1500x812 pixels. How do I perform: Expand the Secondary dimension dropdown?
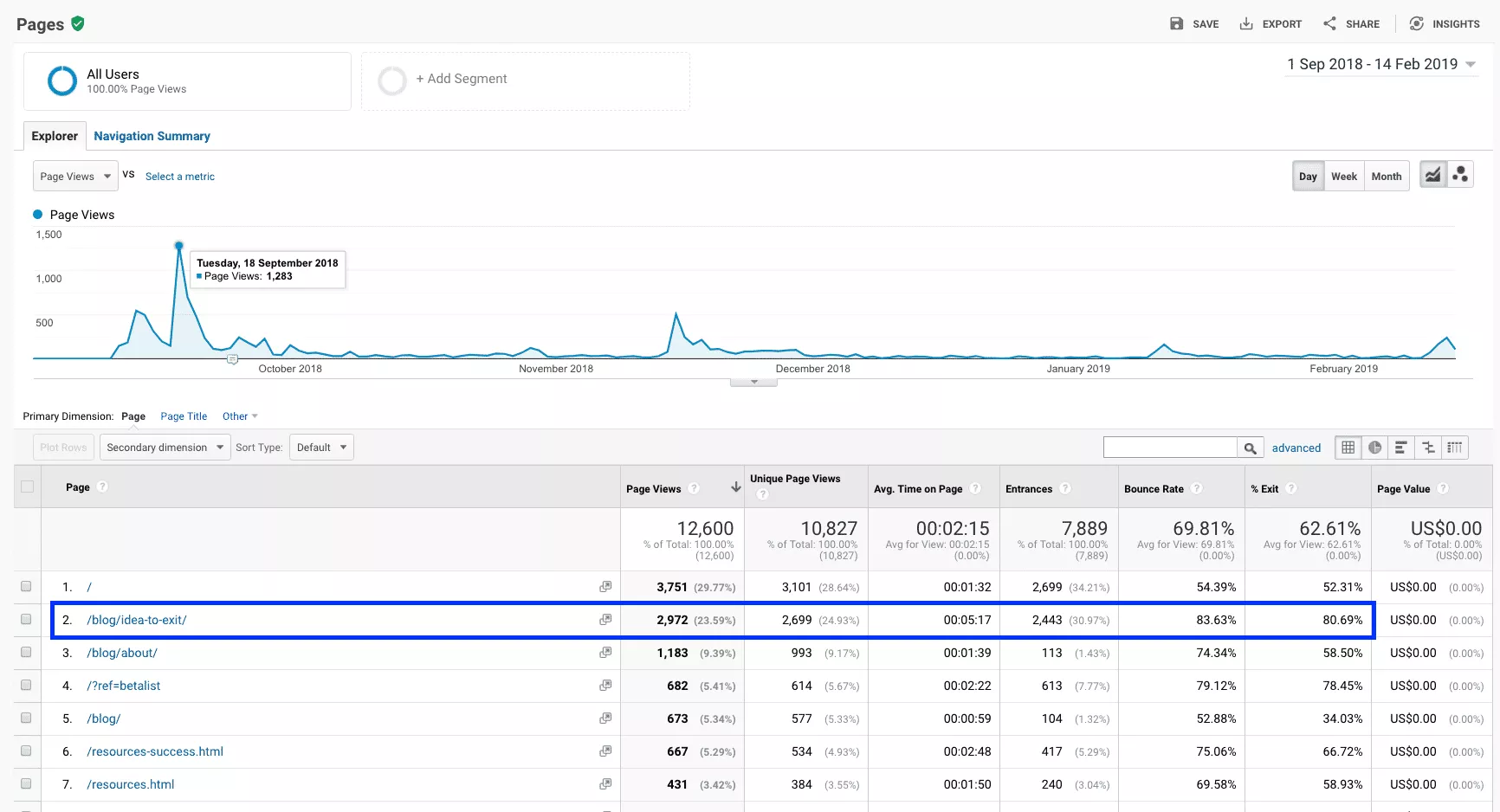165,448
